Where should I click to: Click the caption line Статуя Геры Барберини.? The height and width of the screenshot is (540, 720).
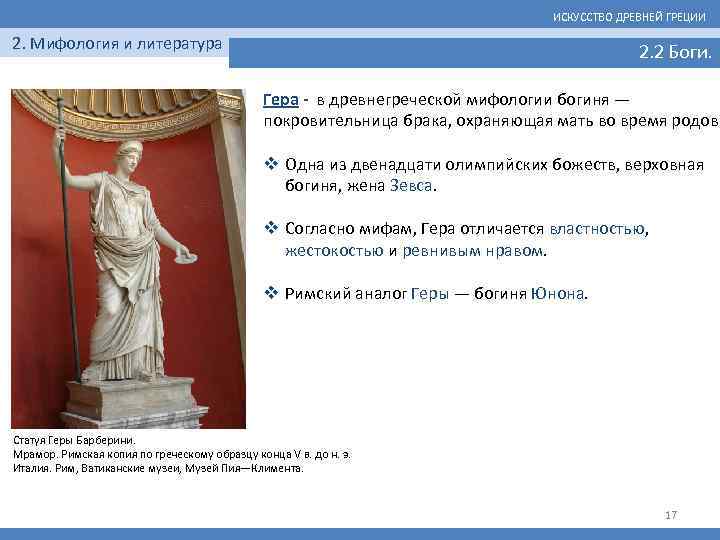click(74, 440)
